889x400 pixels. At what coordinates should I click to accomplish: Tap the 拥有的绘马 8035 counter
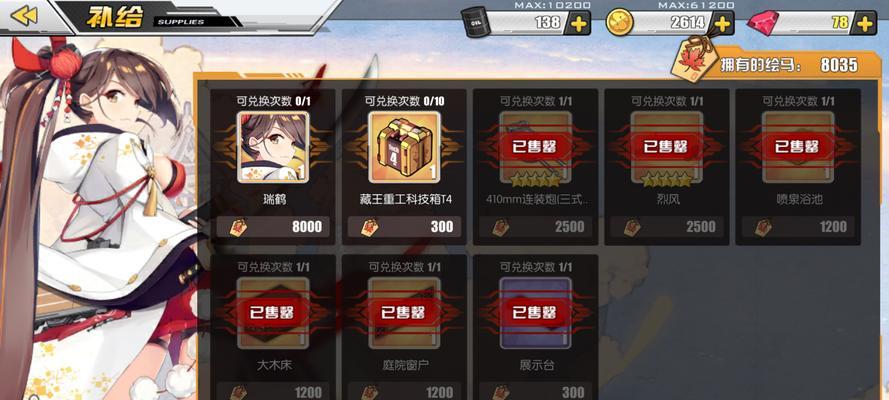(788, 65)
